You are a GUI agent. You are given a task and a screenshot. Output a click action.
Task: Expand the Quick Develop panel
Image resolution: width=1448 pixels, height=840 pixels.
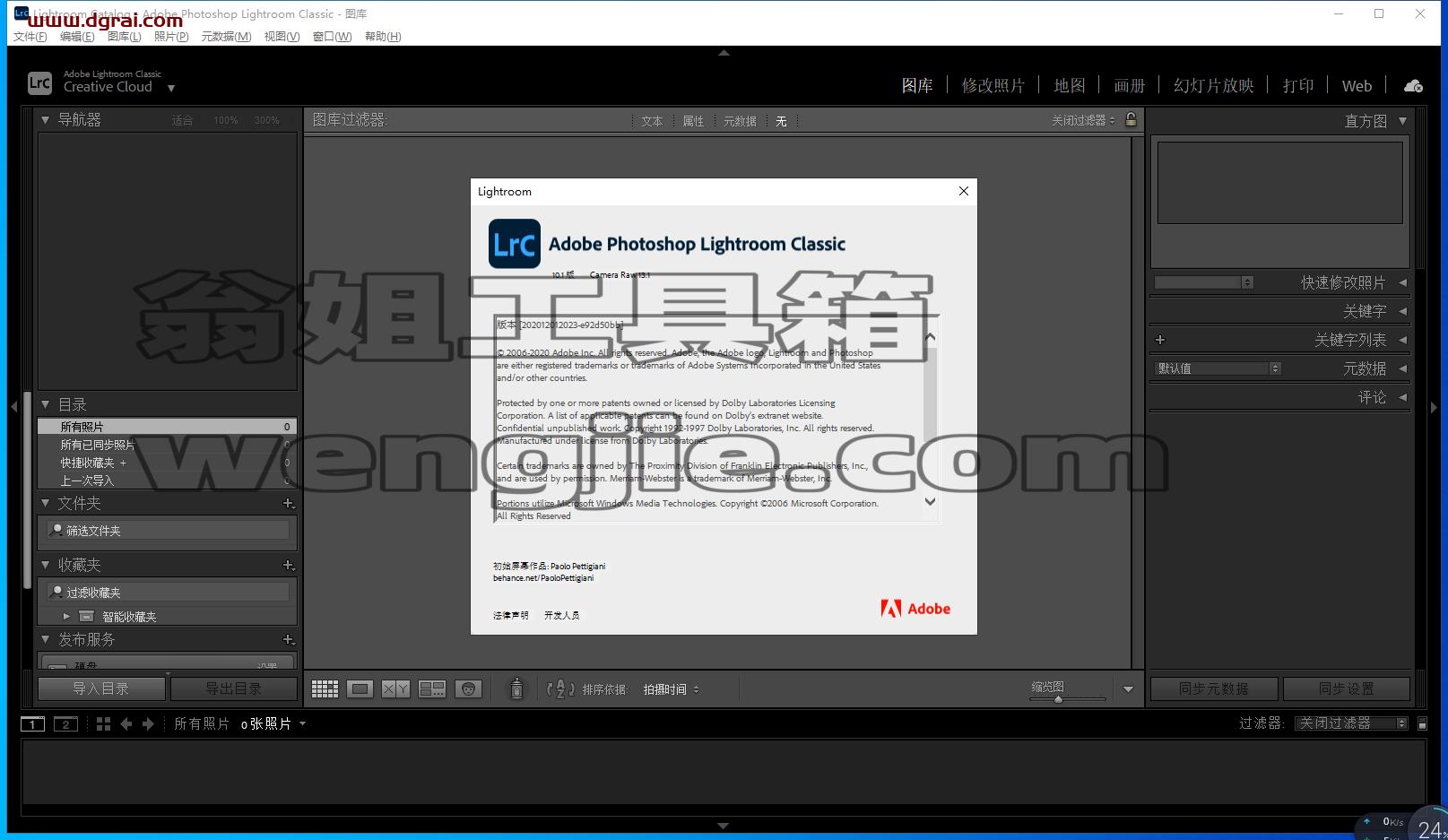point(1402,282)
